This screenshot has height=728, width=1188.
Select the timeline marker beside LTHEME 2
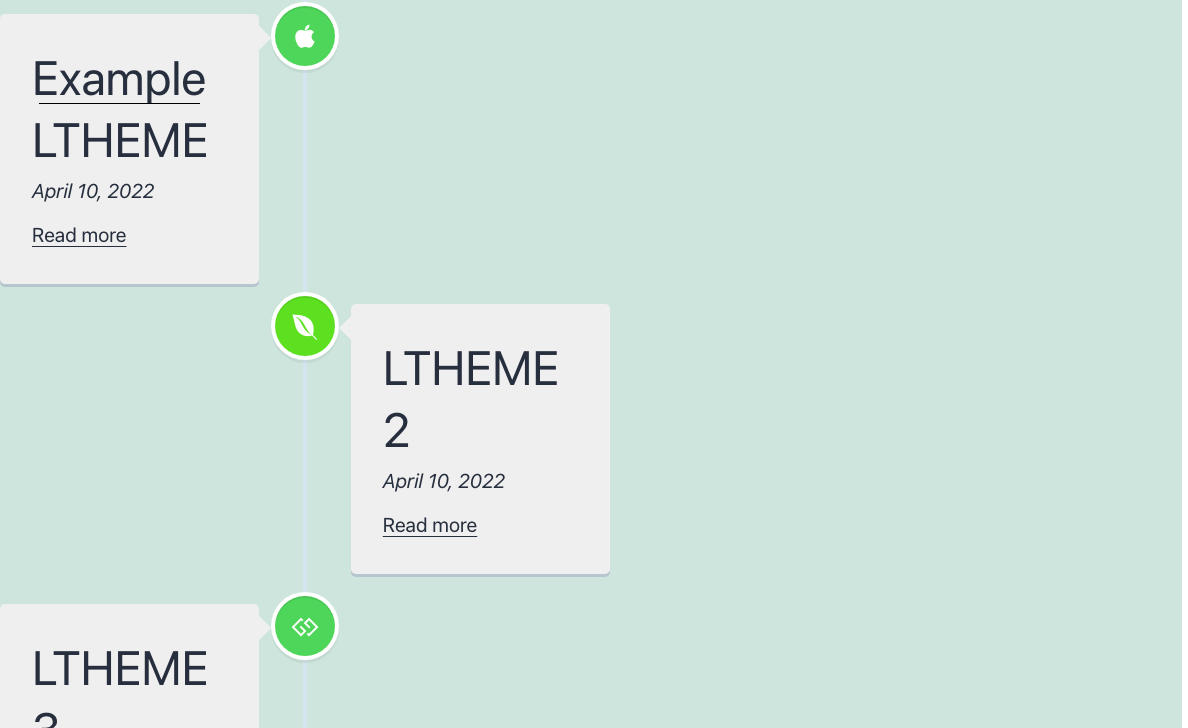point(304,326)
